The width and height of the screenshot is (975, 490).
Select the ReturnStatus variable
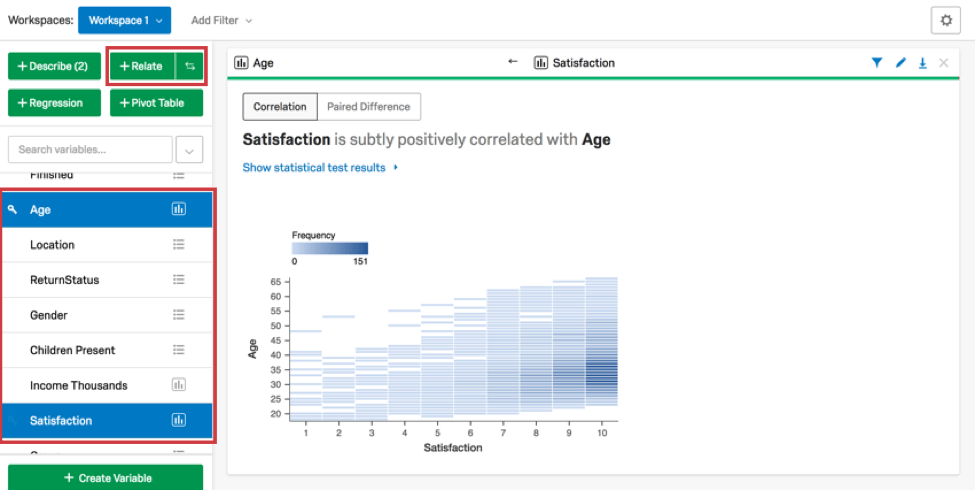pos(65,280)
